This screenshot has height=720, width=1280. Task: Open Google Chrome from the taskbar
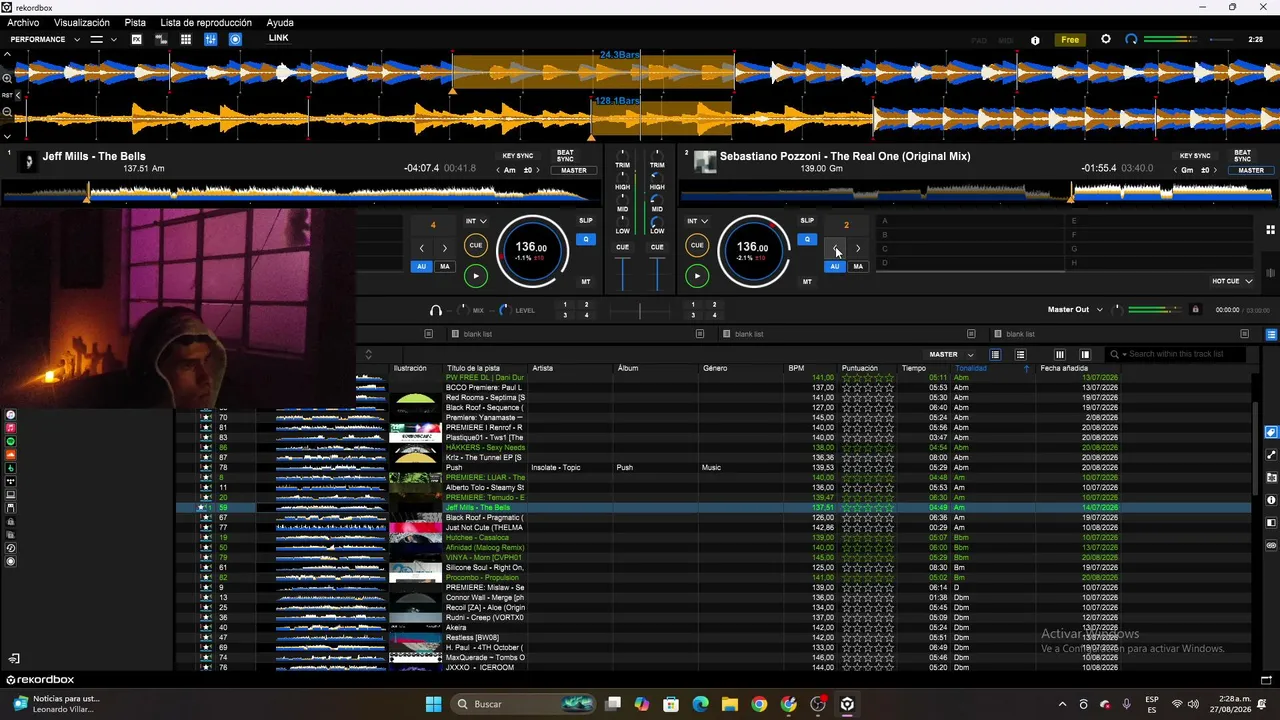(x=759, y=704)
